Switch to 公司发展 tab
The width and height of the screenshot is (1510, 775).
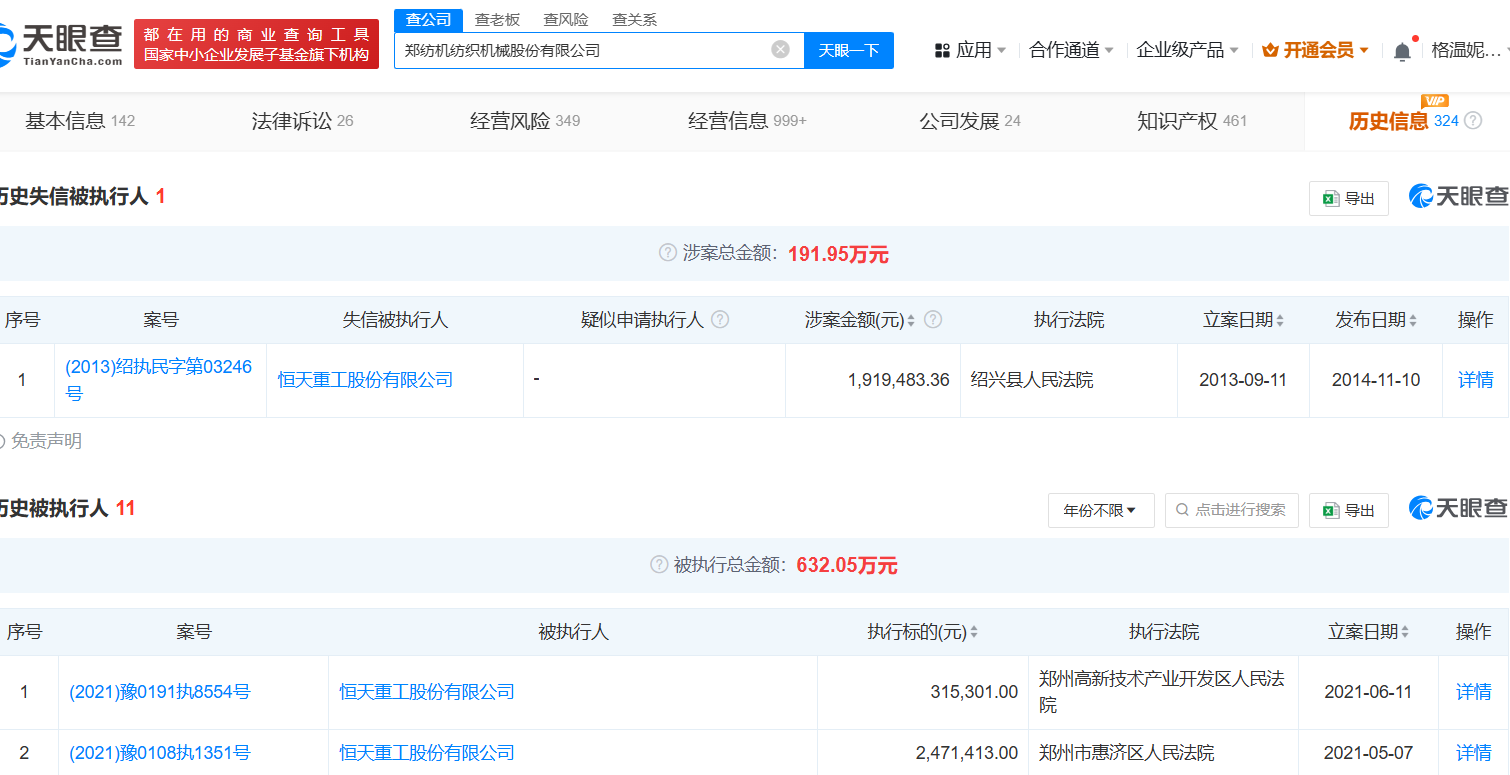pos(970,121)
